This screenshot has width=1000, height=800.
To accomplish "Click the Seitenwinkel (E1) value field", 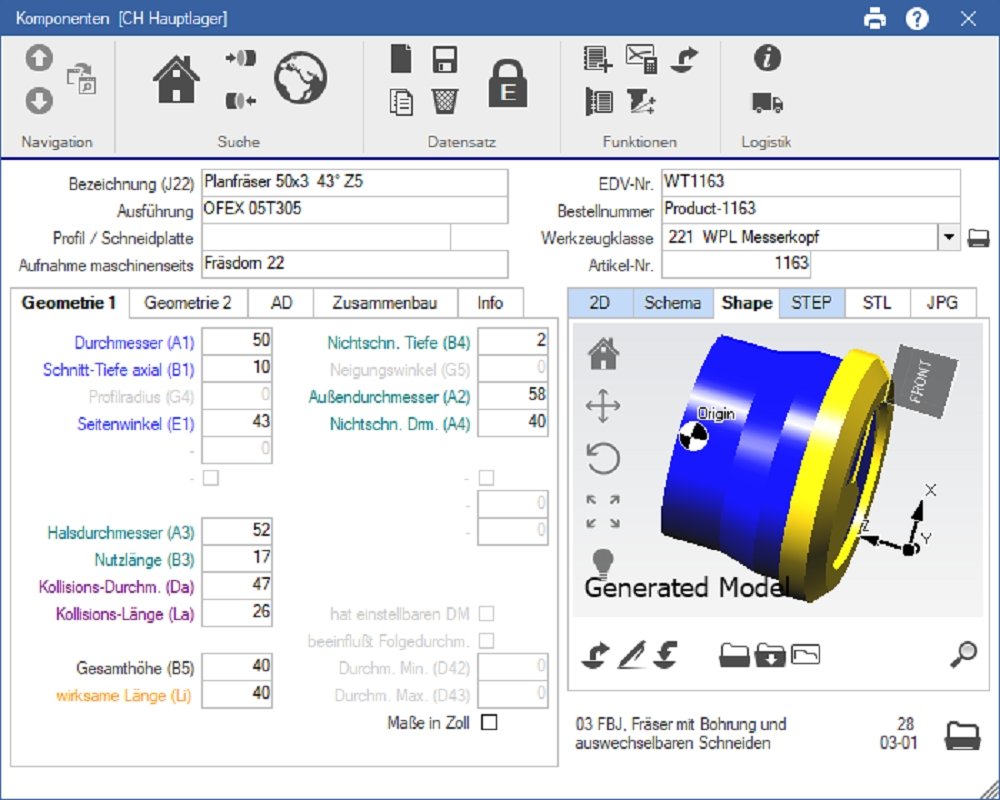I will (237, 422).
